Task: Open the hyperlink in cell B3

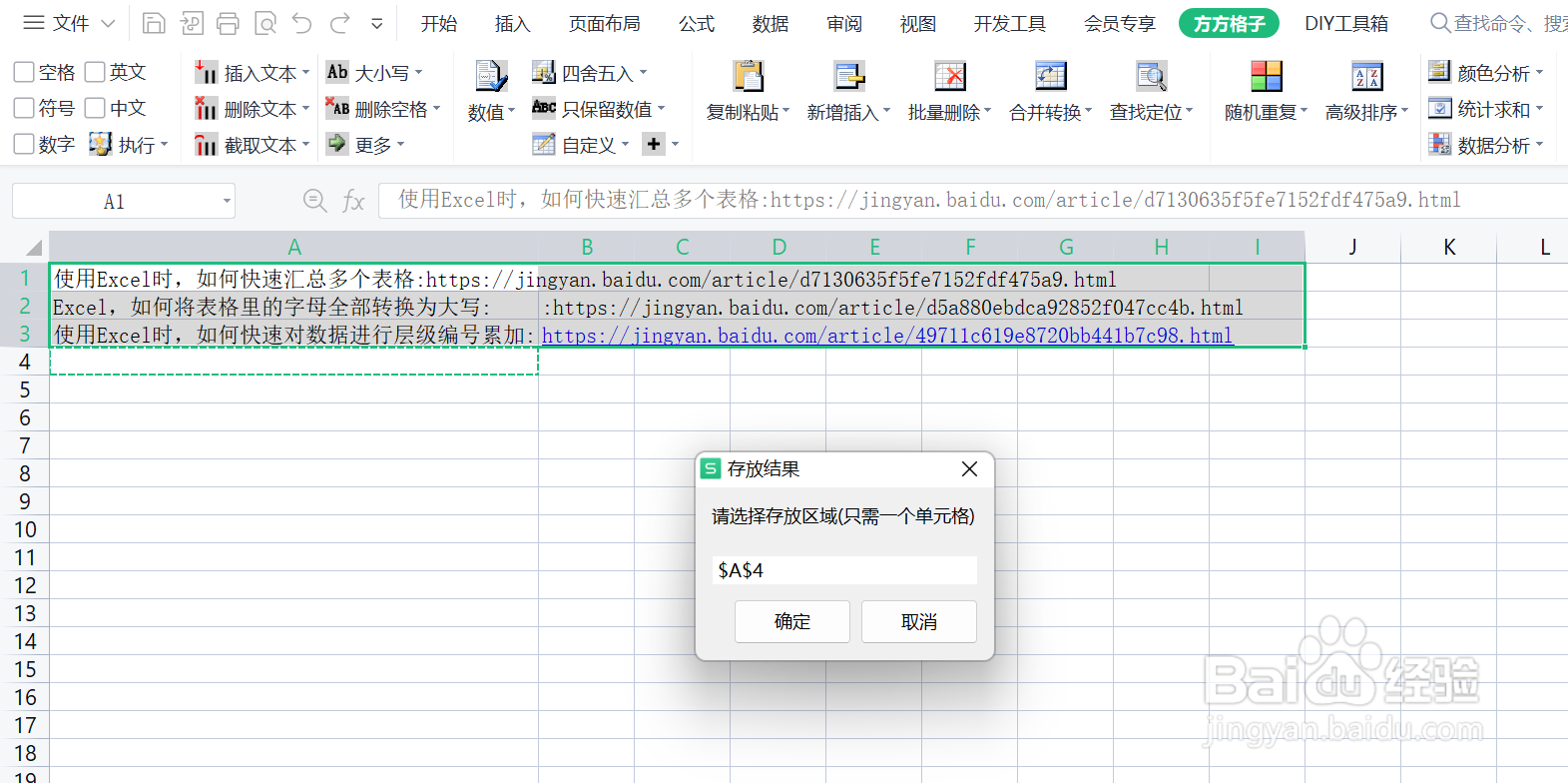Action: pyautogui.click(x=887, y=336)
